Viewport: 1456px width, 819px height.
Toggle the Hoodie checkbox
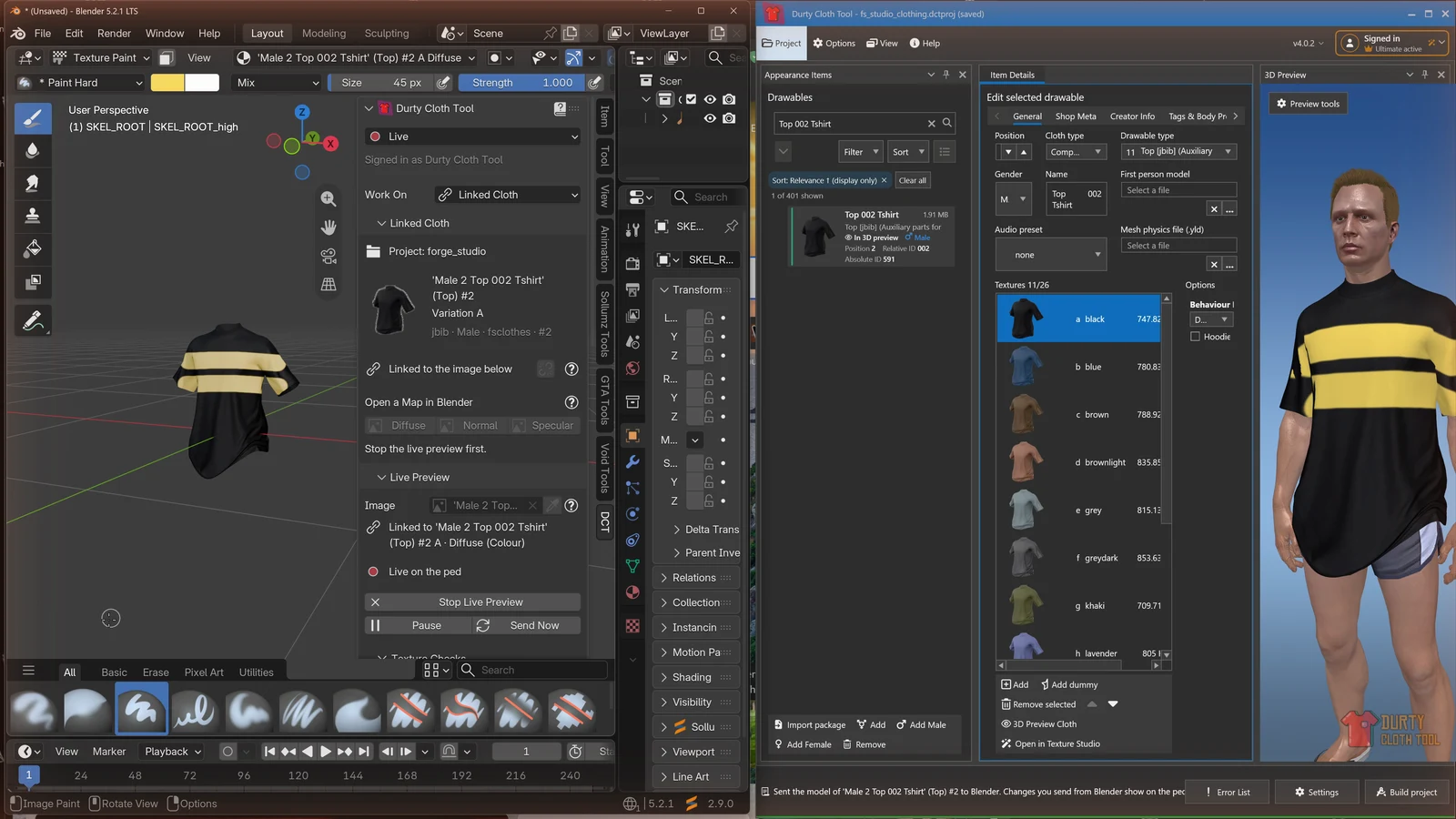click(x=1195, y=337)
